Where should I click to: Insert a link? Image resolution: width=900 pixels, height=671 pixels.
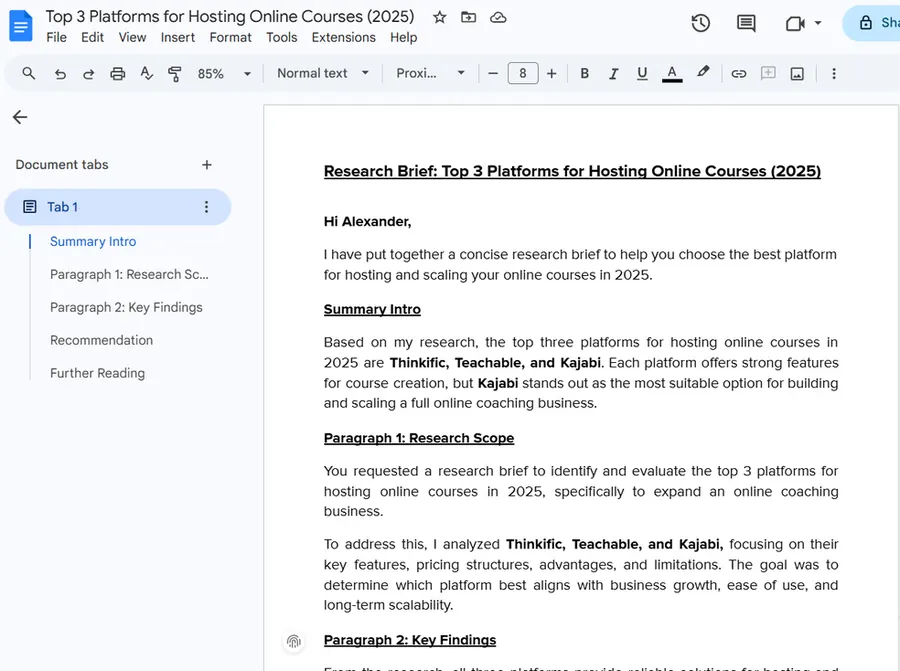click(x=739, y=73)
